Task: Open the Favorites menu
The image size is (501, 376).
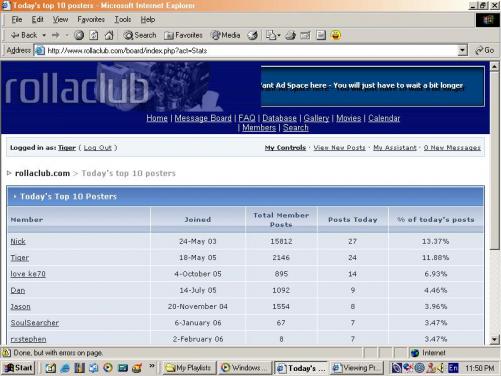Action: (x=91, y=20)
